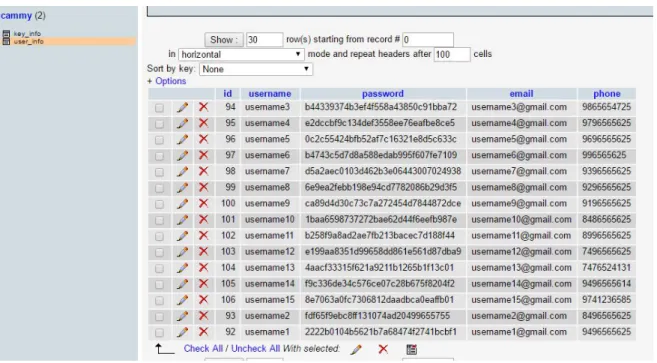Viewport: 657px width, 363px height.
Task: Edit the username13 record
Action: coord(182,268)
